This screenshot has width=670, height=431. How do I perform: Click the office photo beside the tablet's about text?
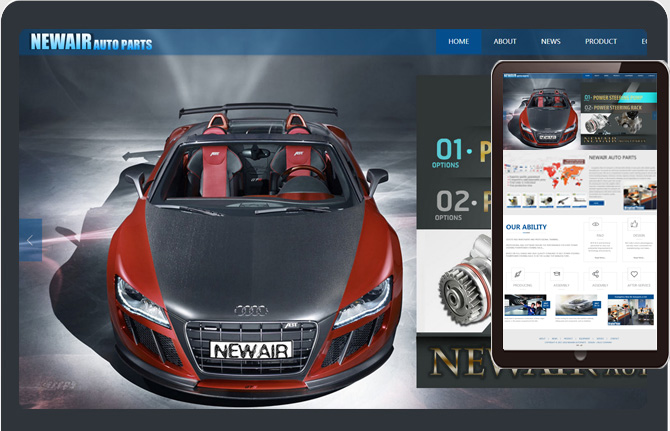click(x=640, y=196)
